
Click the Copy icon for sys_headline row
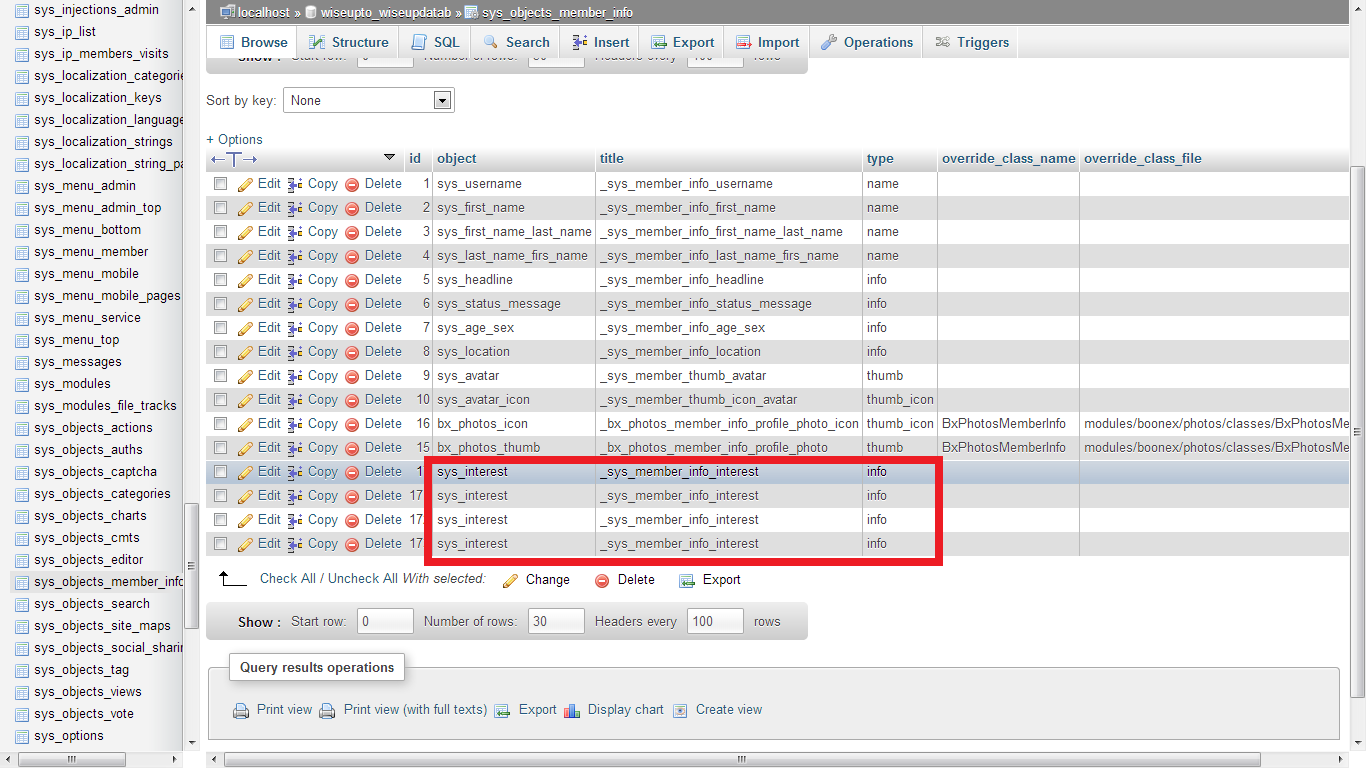pos(295,280)
